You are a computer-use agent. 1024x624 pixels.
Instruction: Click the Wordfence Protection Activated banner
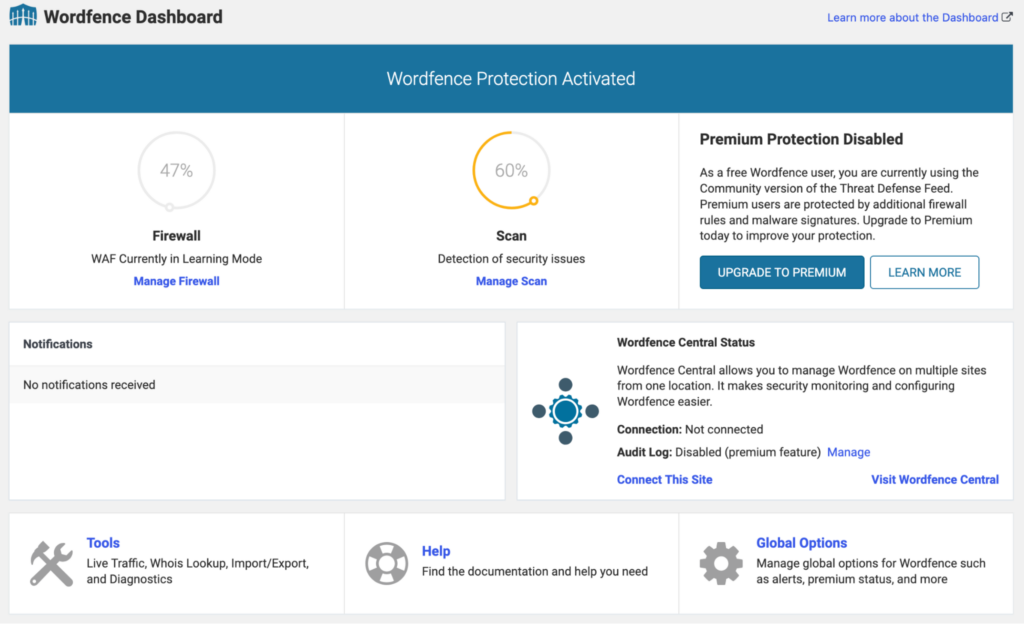click(511, 78)
